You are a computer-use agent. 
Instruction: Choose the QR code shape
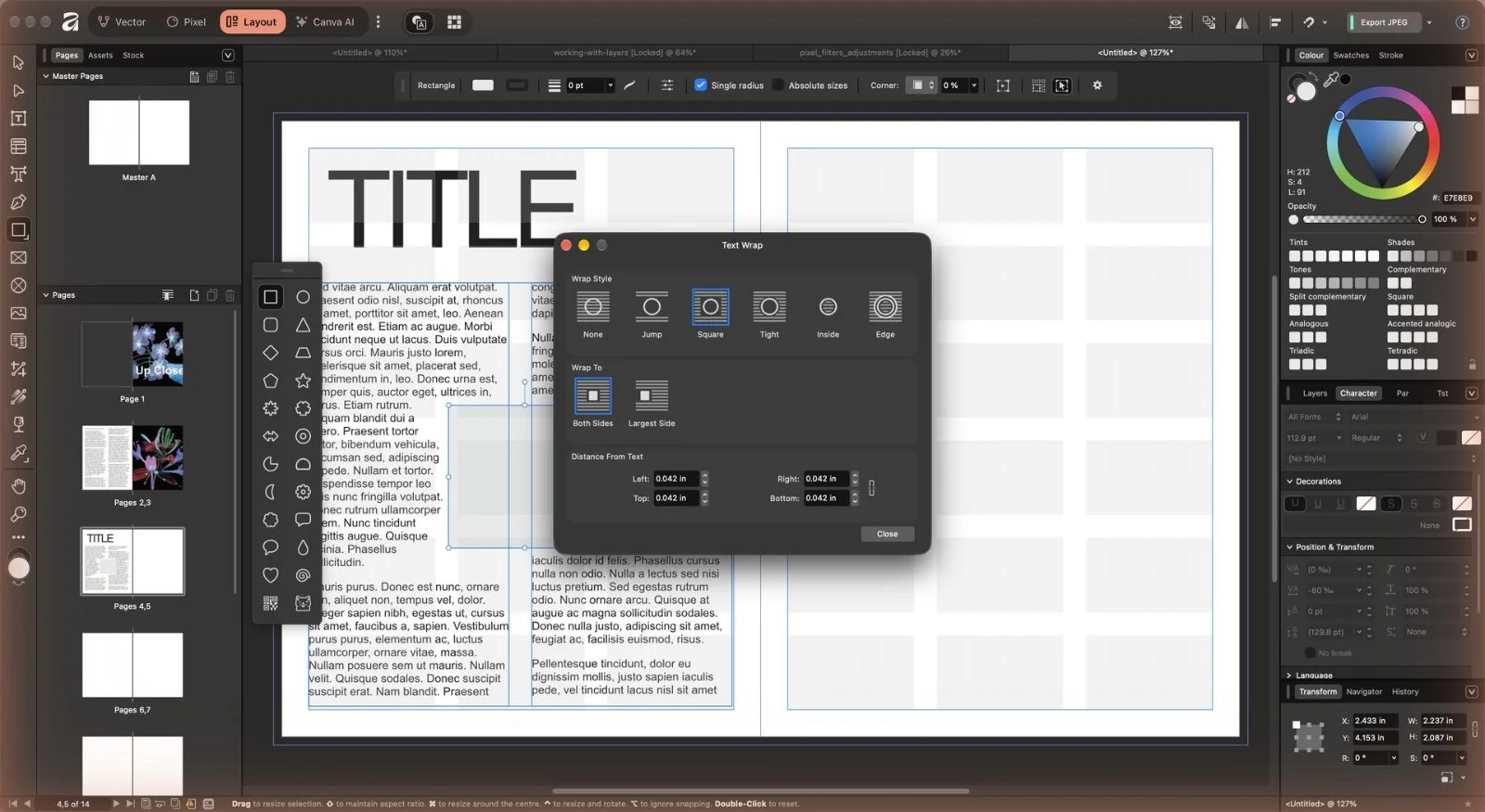270,603
